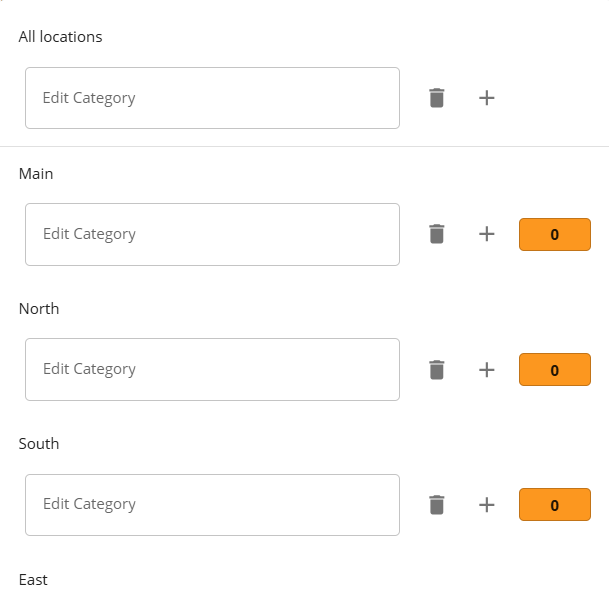Delete the Main location category
Screen dimensions: 609x595
[x=436, y=234]
